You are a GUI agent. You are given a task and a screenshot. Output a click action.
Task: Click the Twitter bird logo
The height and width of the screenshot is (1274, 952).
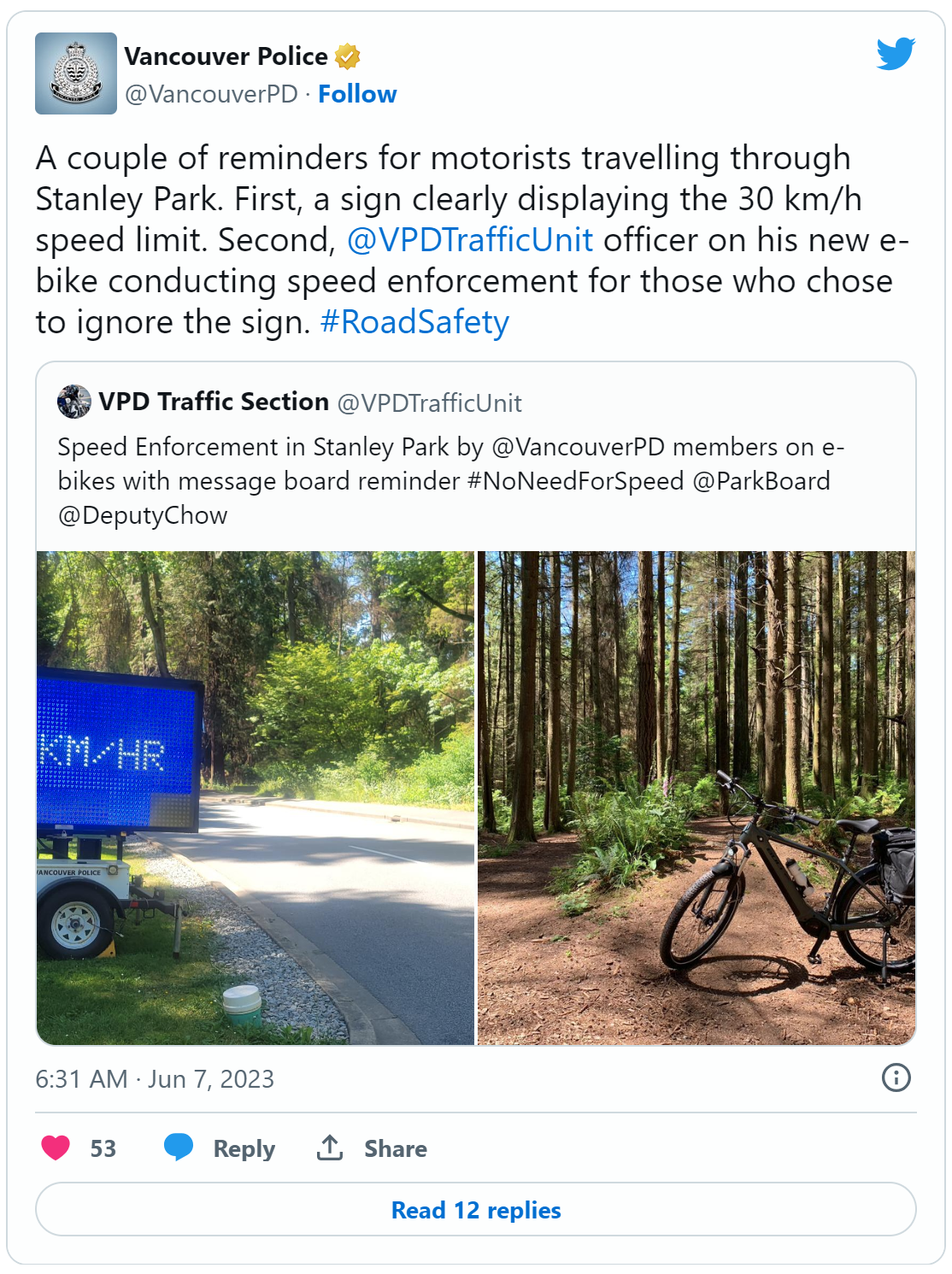click(x=895, y=54)
